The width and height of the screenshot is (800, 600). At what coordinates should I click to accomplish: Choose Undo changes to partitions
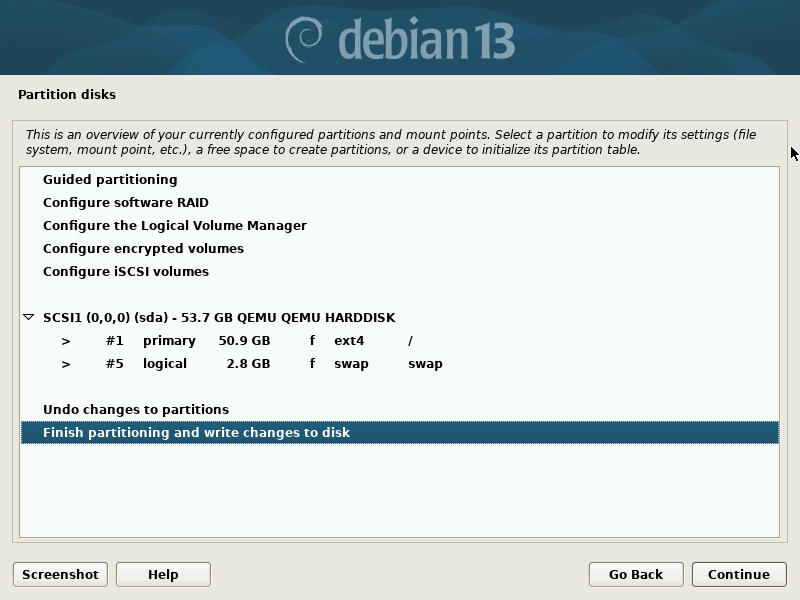(399, 409)
